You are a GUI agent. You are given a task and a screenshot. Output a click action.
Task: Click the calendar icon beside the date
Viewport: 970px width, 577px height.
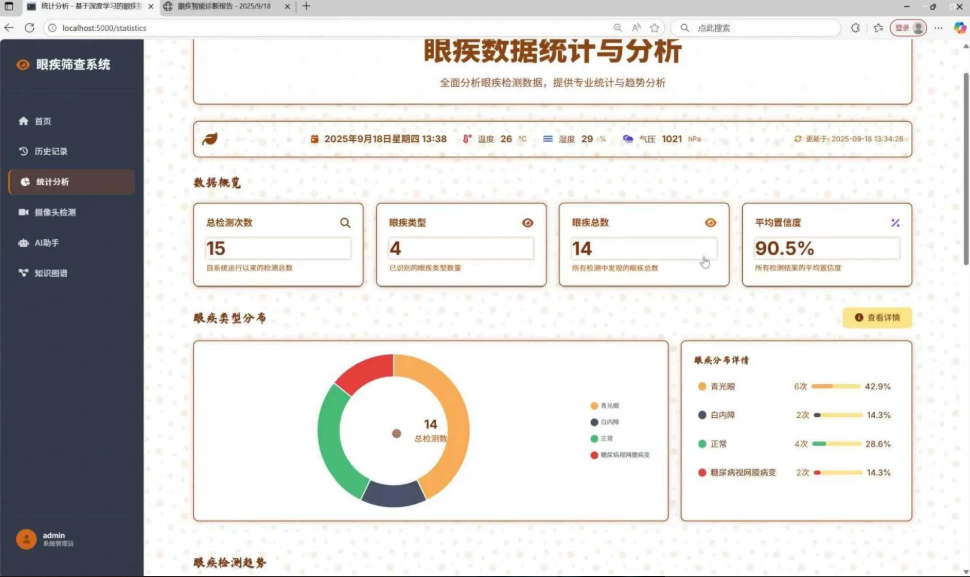tap(314, 139)
